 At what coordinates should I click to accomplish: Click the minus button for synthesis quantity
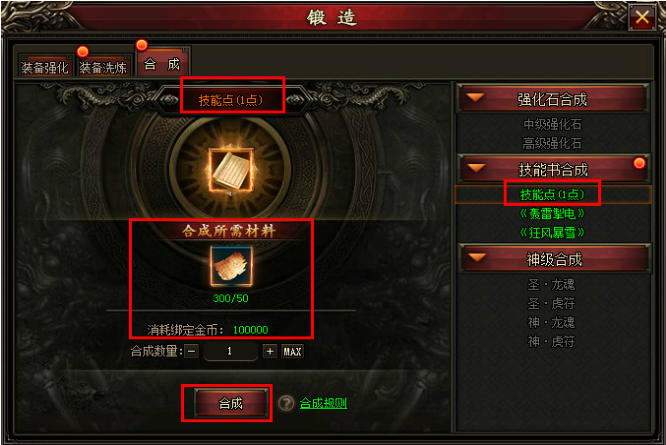coord(192,351)
